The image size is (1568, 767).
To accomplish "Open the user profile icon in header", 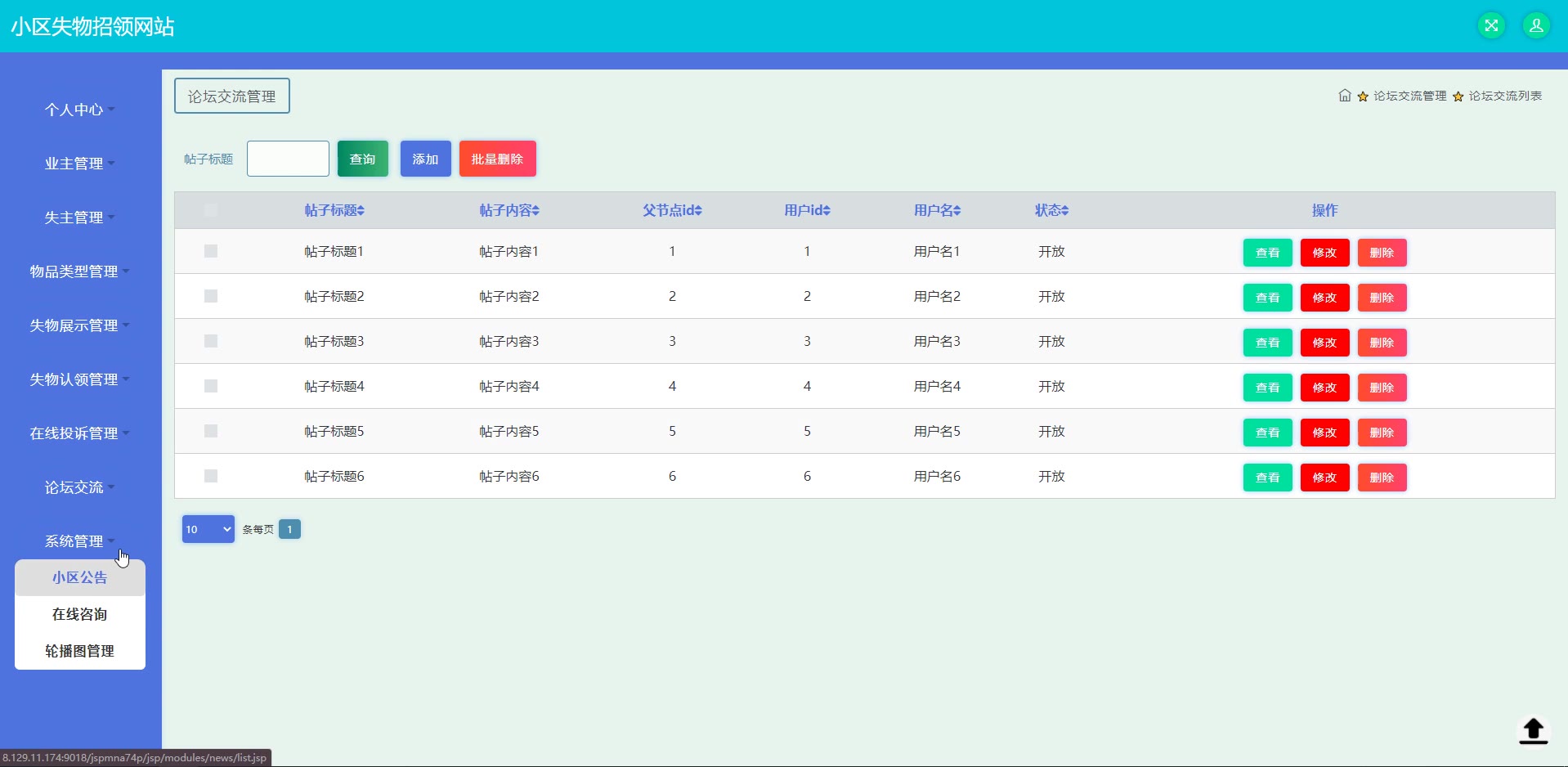I will tap(1536, 25).
